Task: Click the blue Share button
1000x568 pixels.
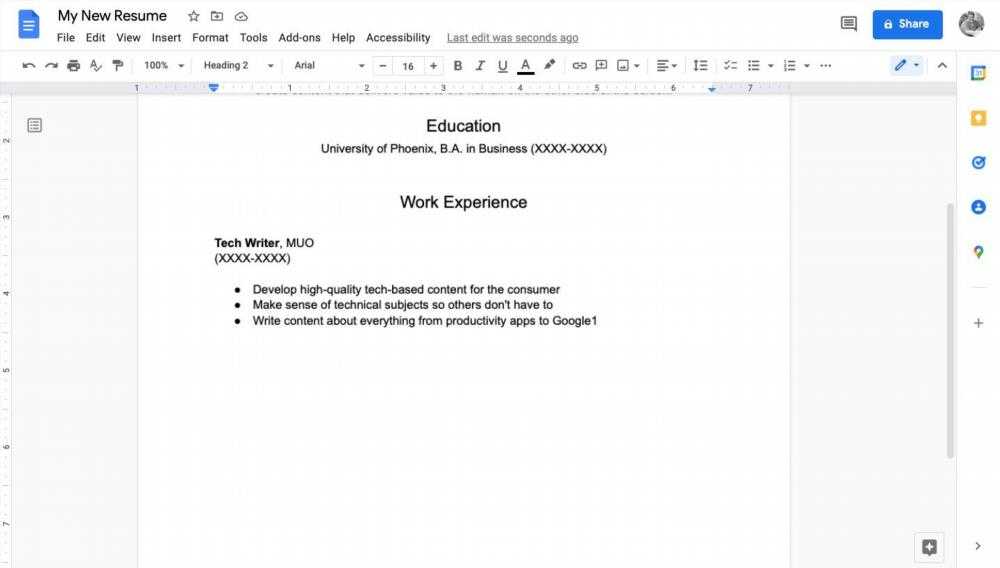Action: pos(907,24)
